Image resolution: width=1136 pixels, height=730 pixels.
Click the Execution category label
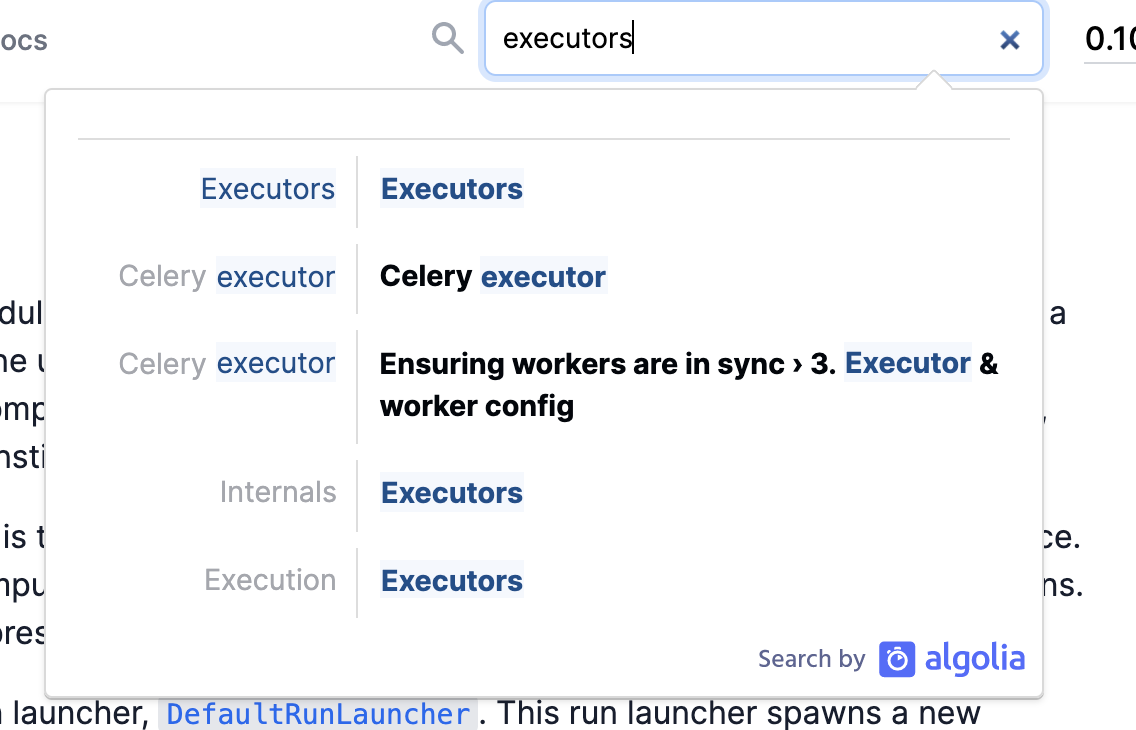click(x=270, y=580)
